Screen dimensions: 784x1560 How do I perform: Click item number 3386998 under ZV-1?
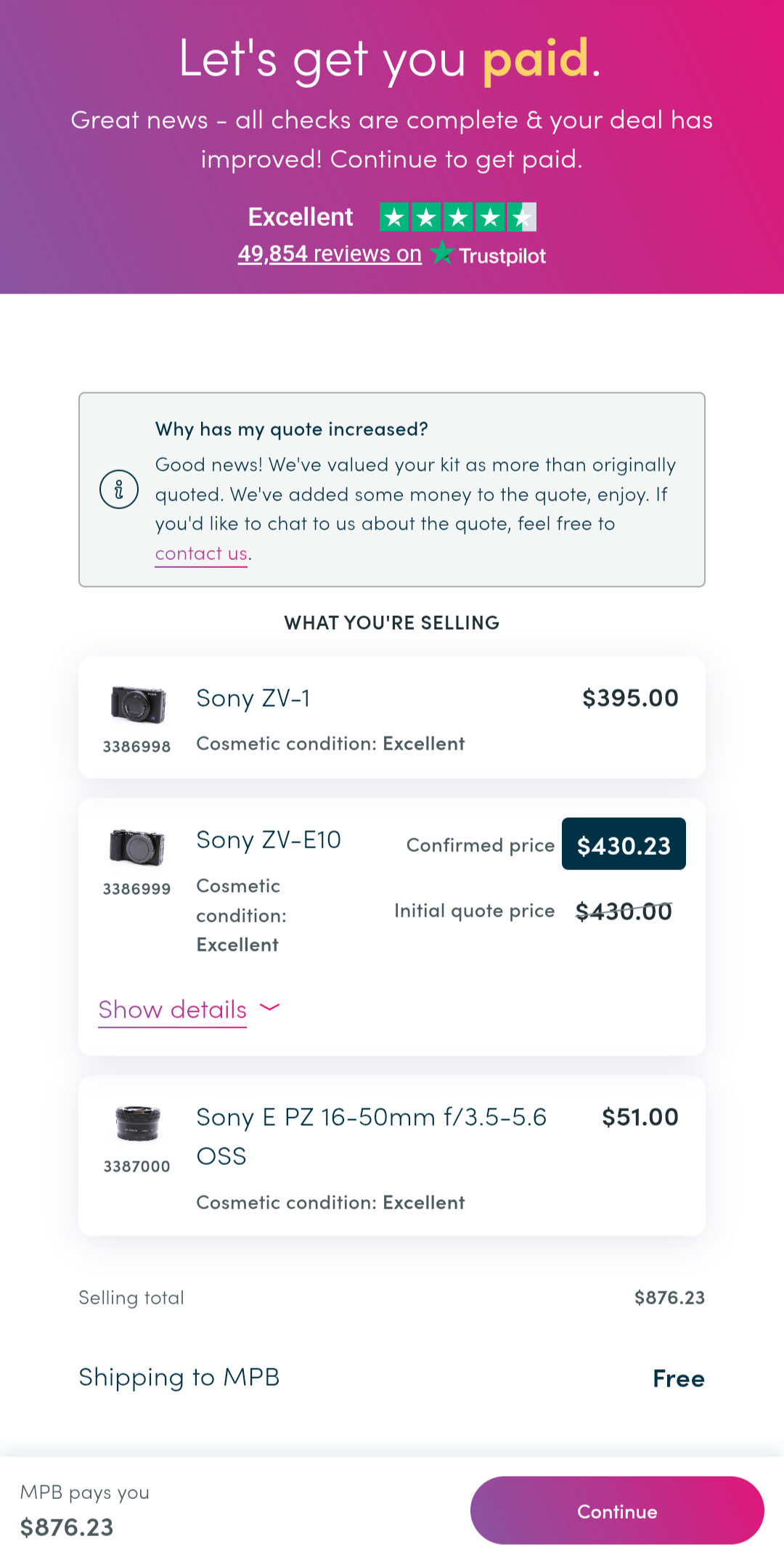(136, 747)
